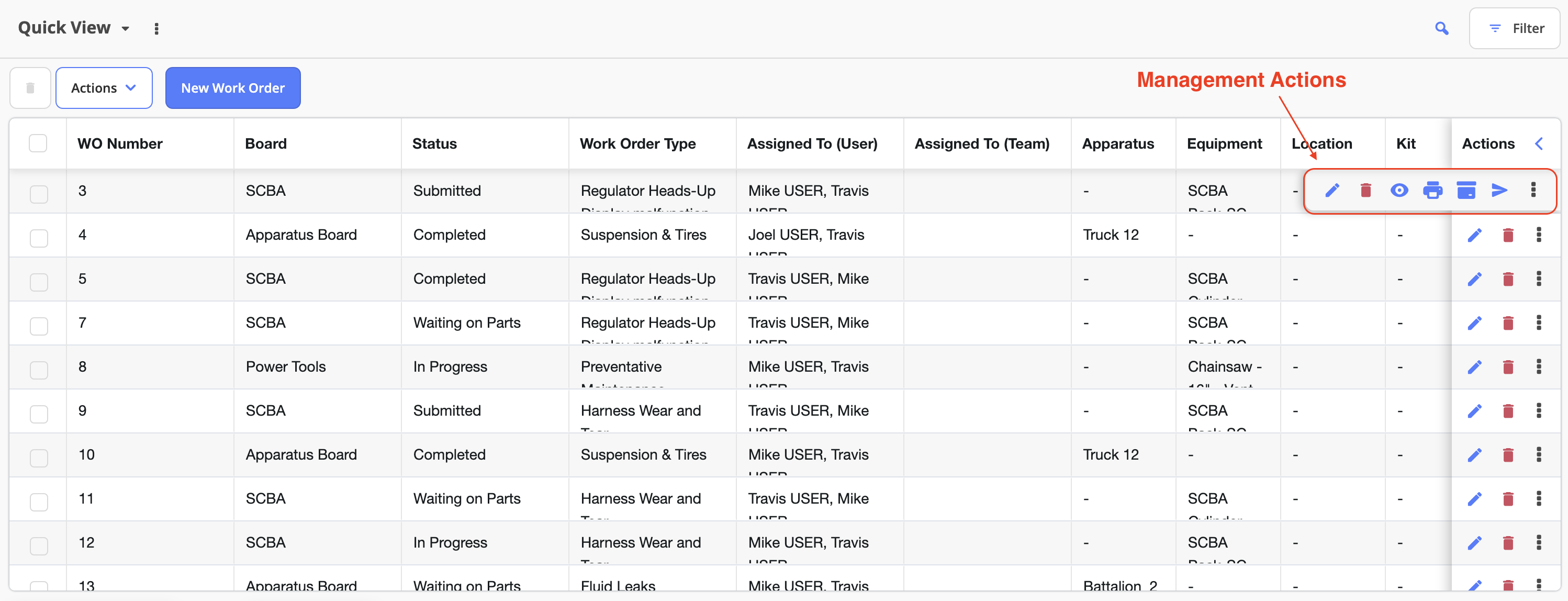This screenshot has width=1568, height=601.
Task: Send work order 3 with arrow icon
Action: click(x=1499, y=191)
